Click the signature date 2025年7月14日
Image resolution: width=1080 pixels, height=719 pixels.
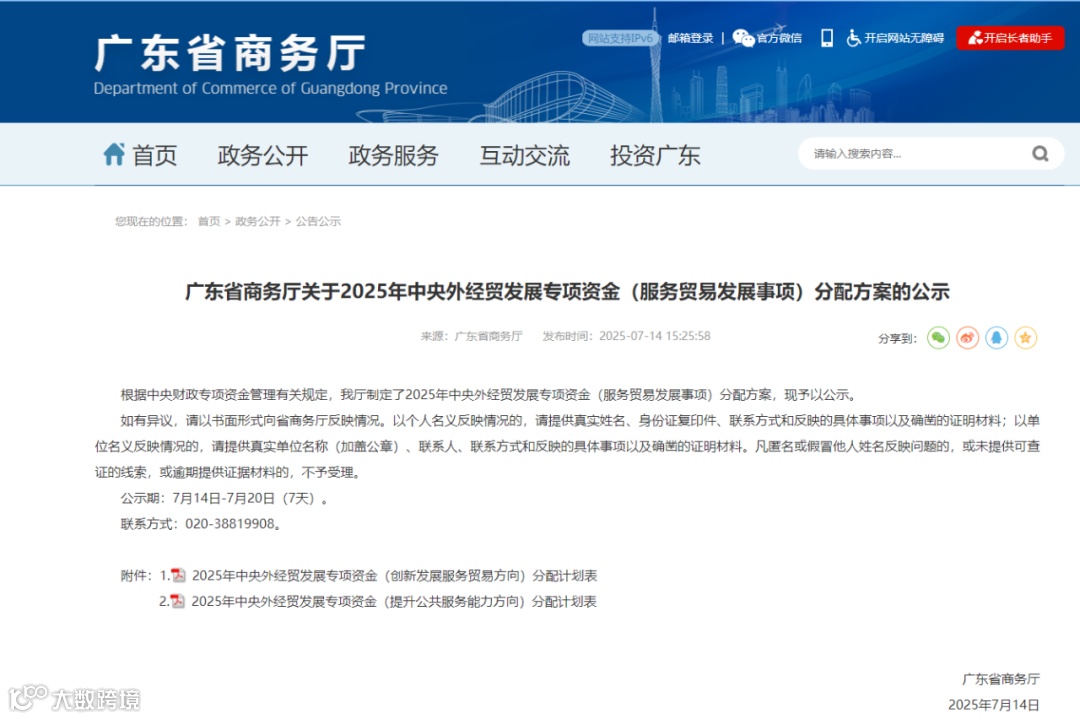click(x=993, y=705)
